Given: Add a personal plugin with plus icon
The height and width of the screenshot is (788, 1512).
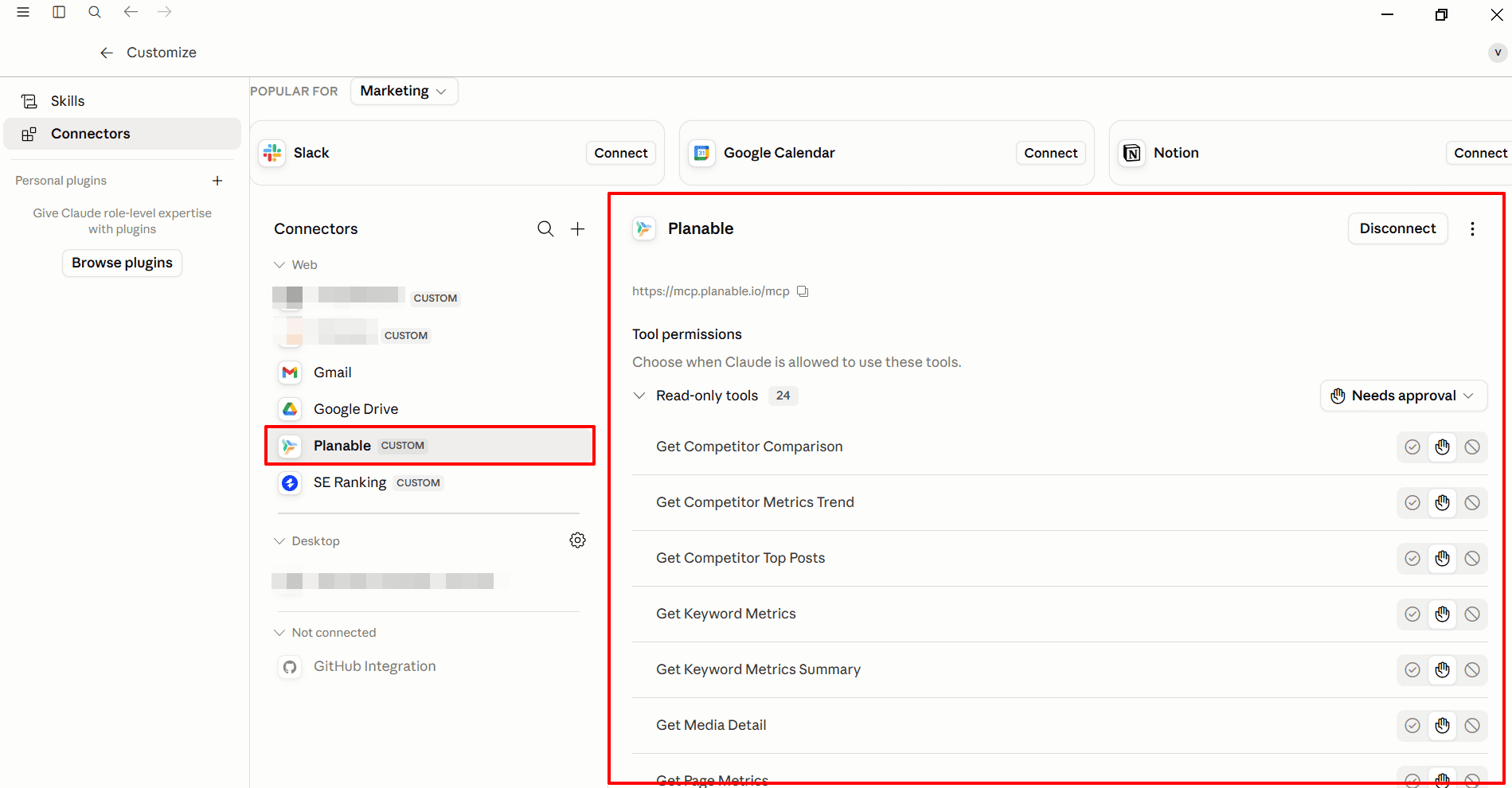Looking at the screenshot, I should 217,181.
